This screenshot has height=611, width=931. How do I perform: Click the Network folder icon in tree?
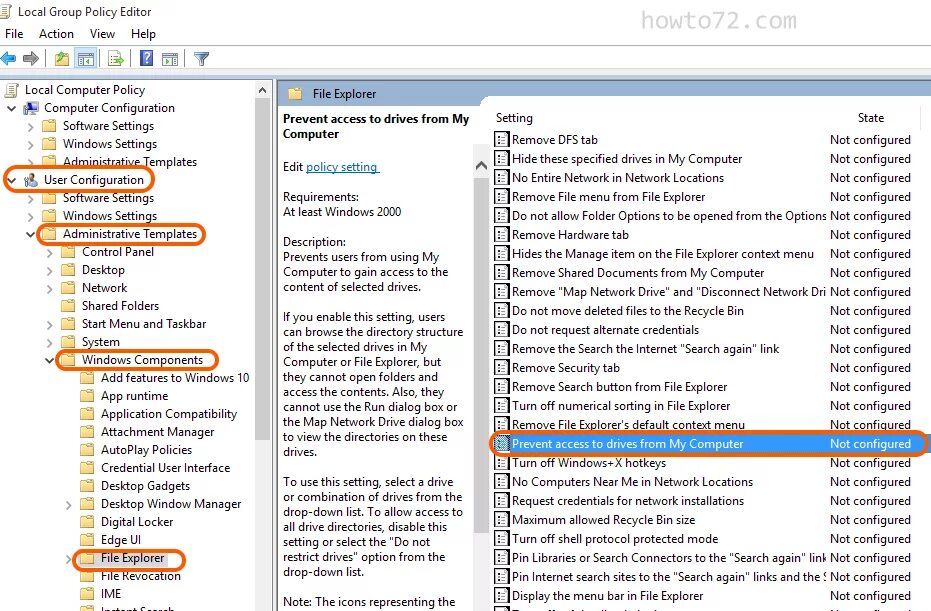point(69,288)
